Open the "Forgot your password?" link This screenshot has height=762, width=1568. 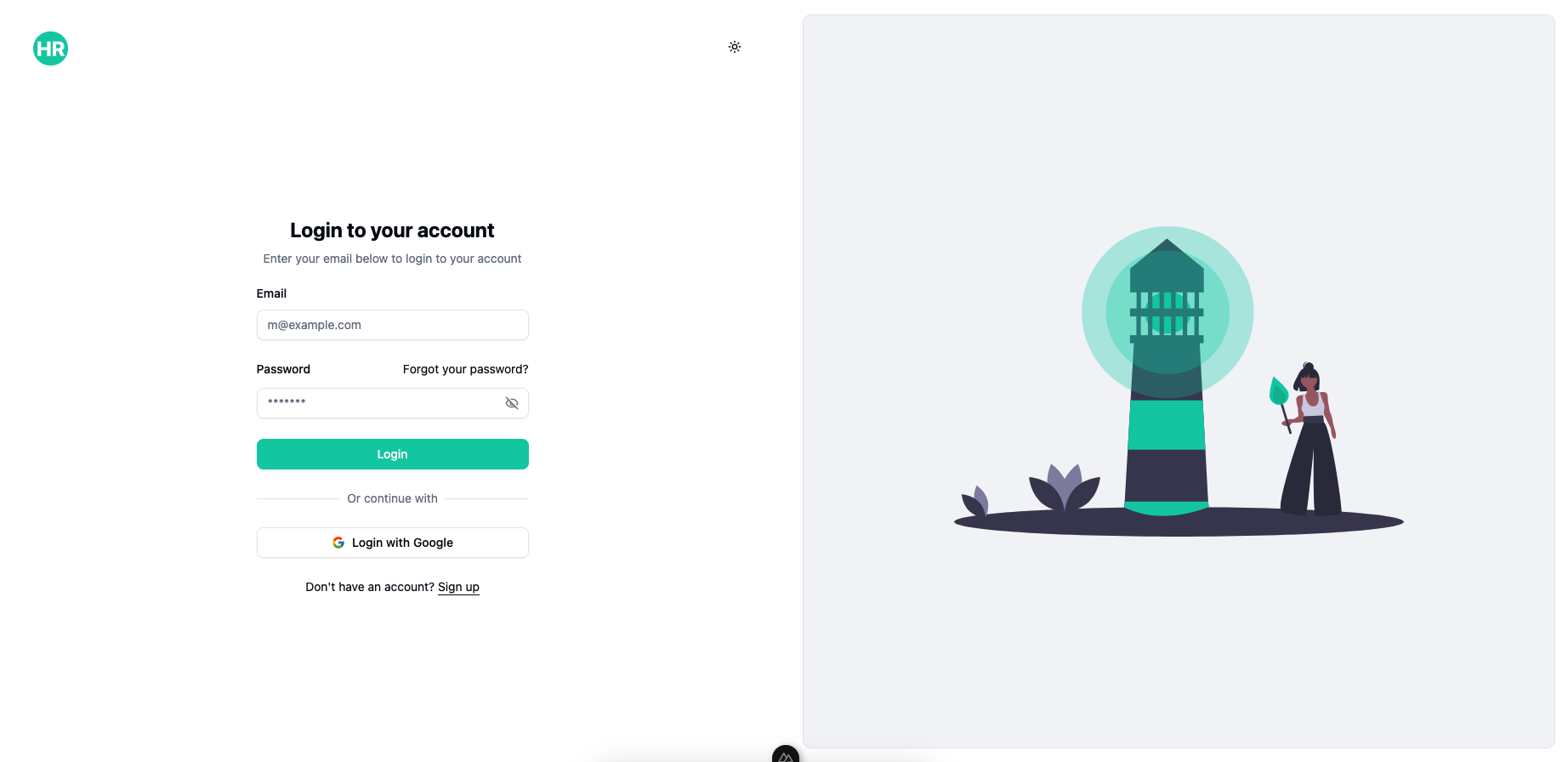(465, 369)
